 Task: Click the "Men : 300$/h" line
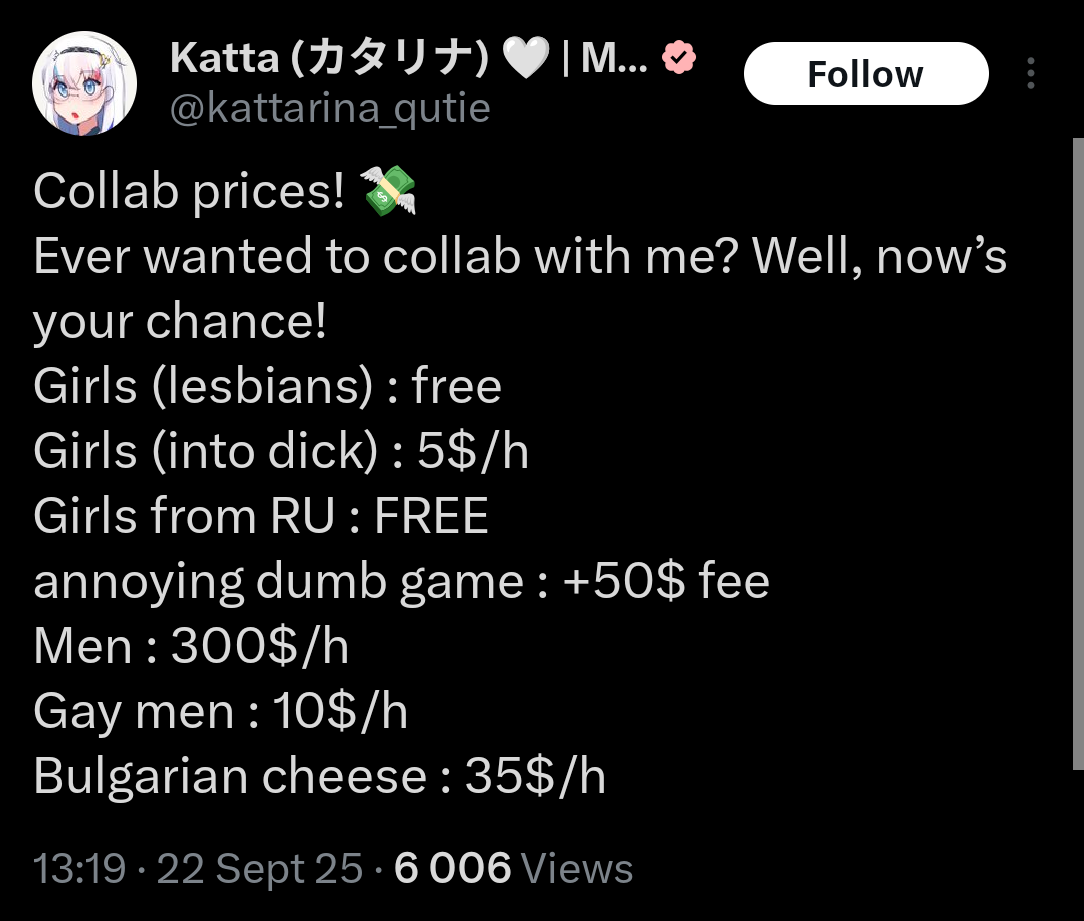(x=190, y=647)
